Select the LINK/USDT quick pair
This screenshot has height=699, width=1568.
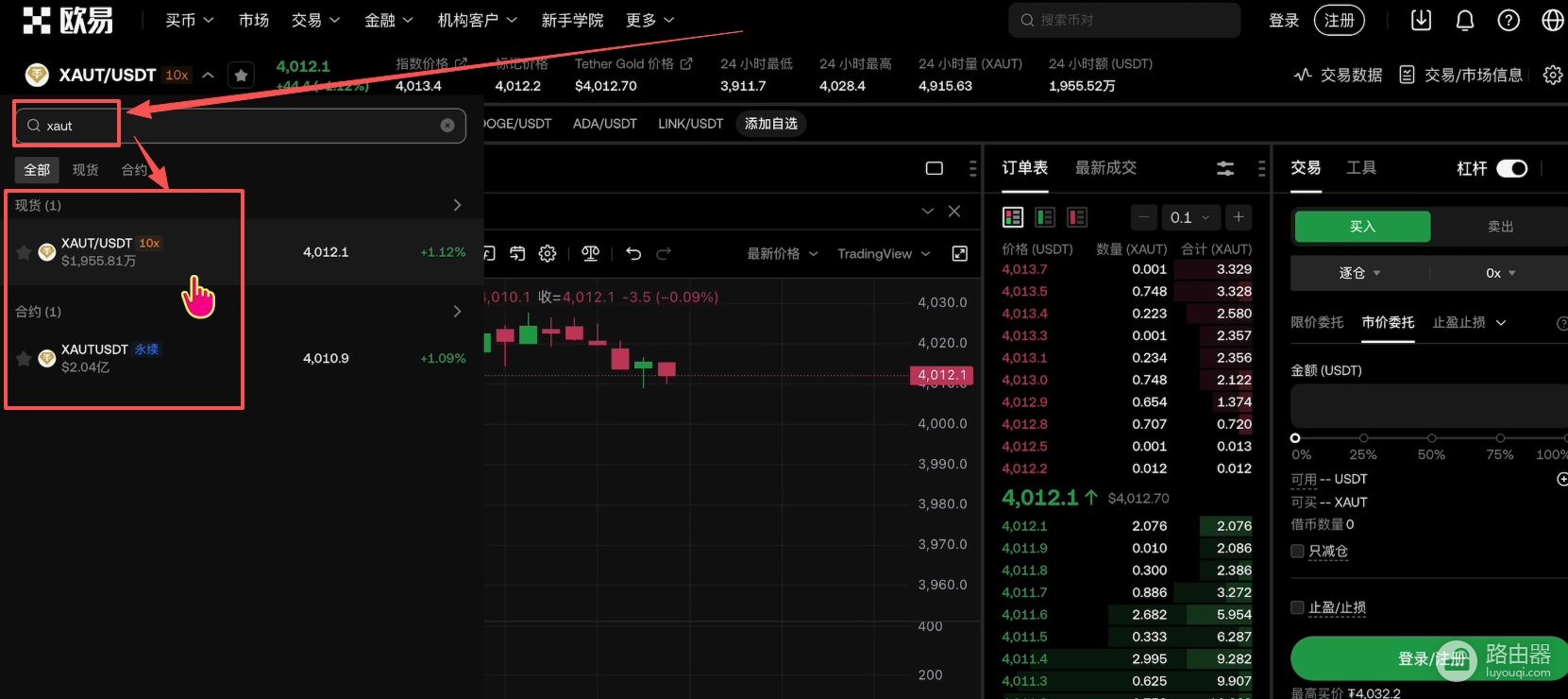(691, 124)
